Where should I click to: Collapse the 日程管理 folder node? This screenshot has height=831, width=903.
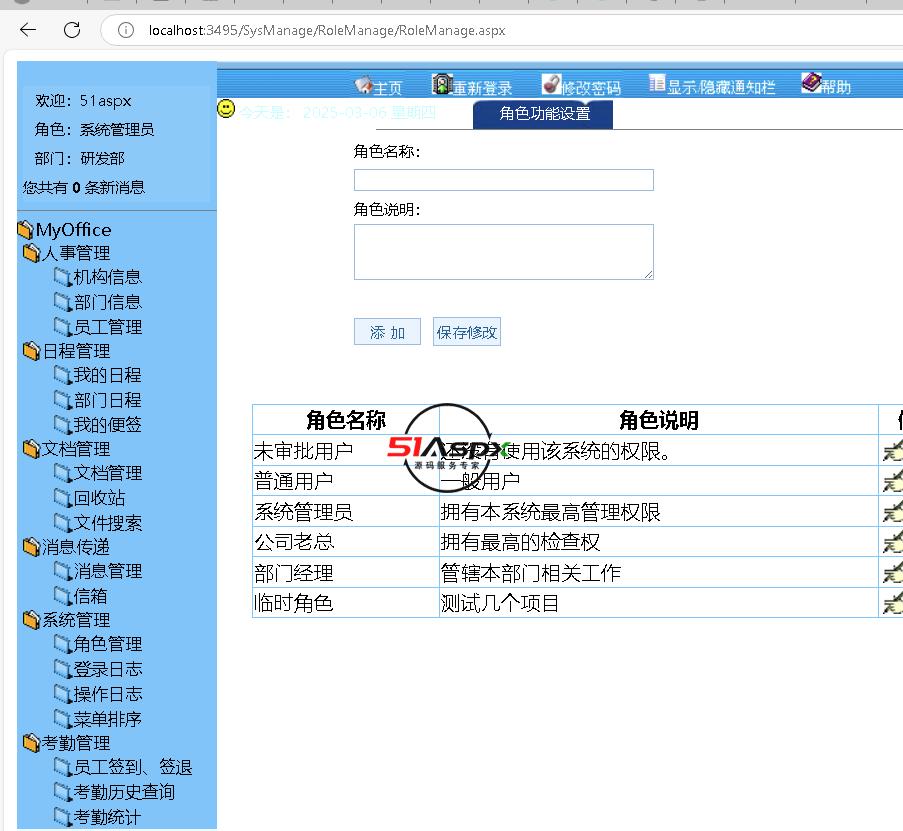pos(32,351)
